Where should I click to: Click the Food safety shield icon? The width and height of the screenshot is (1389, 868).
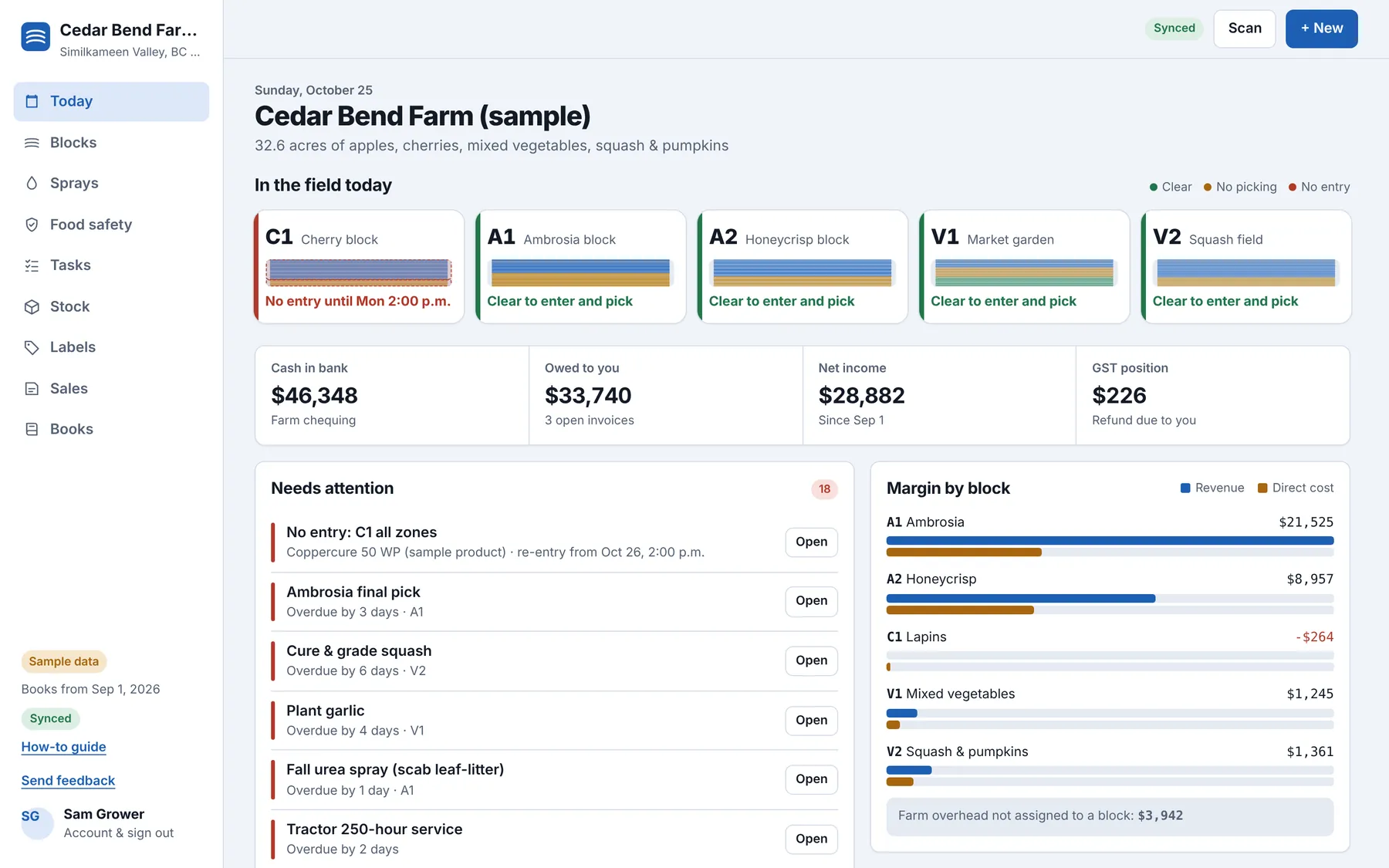(x=32, y=225)
